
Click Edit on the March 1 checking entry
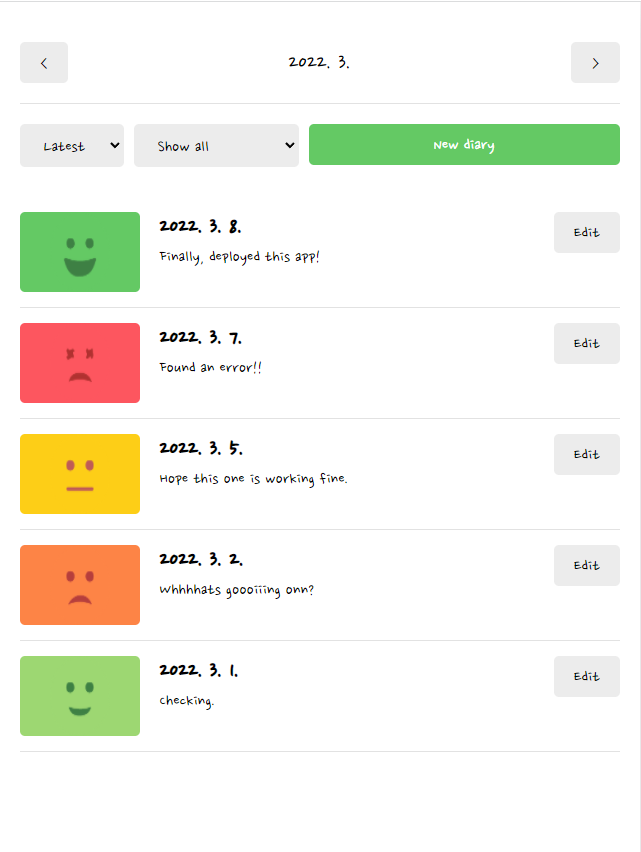coord(587,676)
